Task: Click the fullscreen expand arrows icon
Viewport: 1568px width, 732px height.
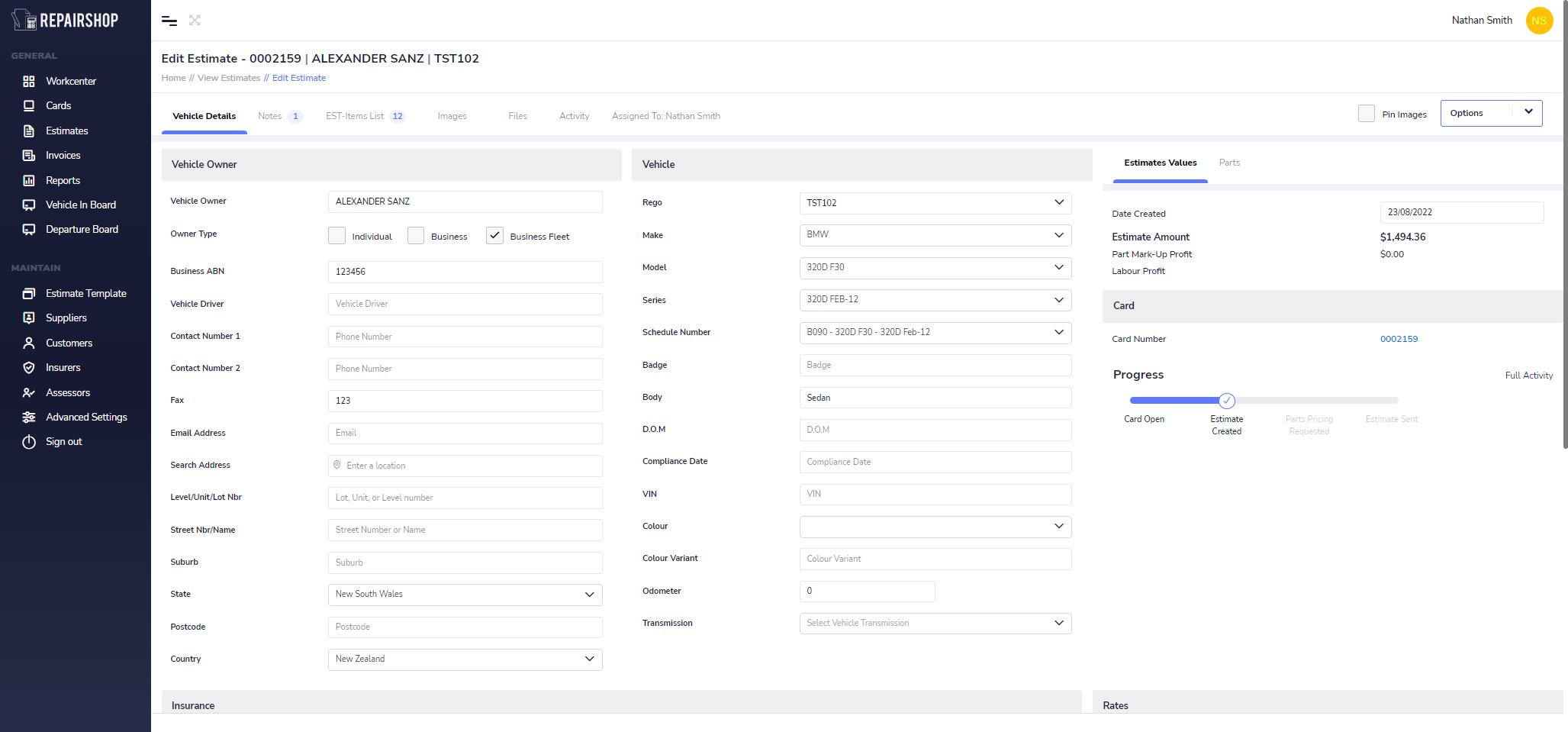Action: 195,21
